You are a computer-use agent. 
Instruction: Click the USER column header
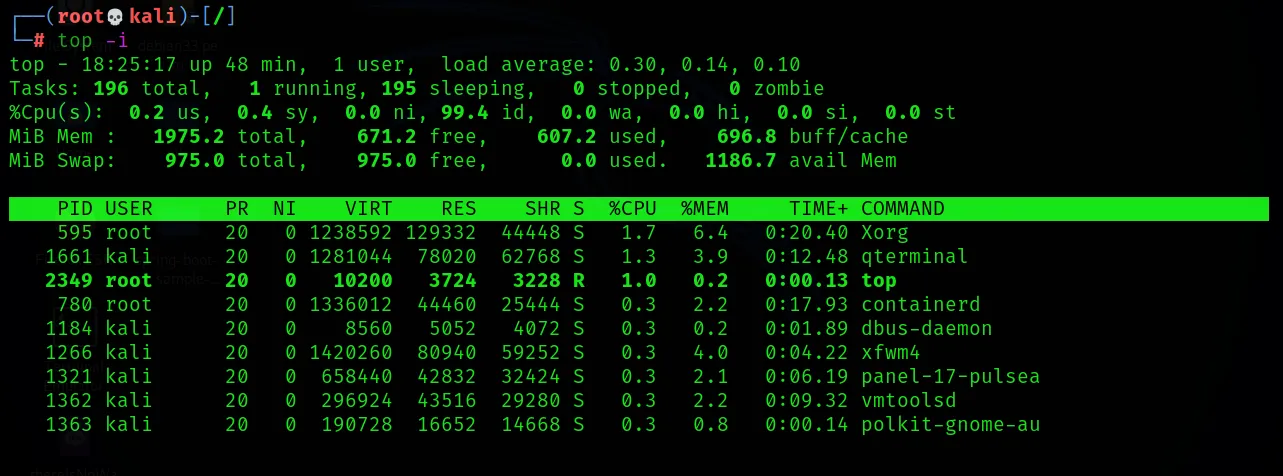click(129, 208)
